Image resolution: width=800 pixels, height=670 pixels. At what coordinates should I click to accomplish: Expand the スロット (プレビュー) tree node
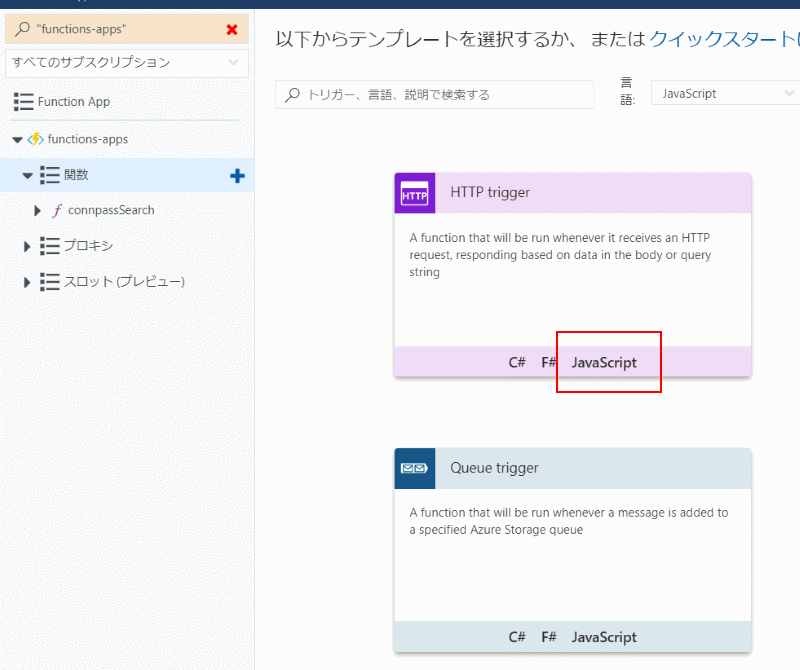click(26, 282)
